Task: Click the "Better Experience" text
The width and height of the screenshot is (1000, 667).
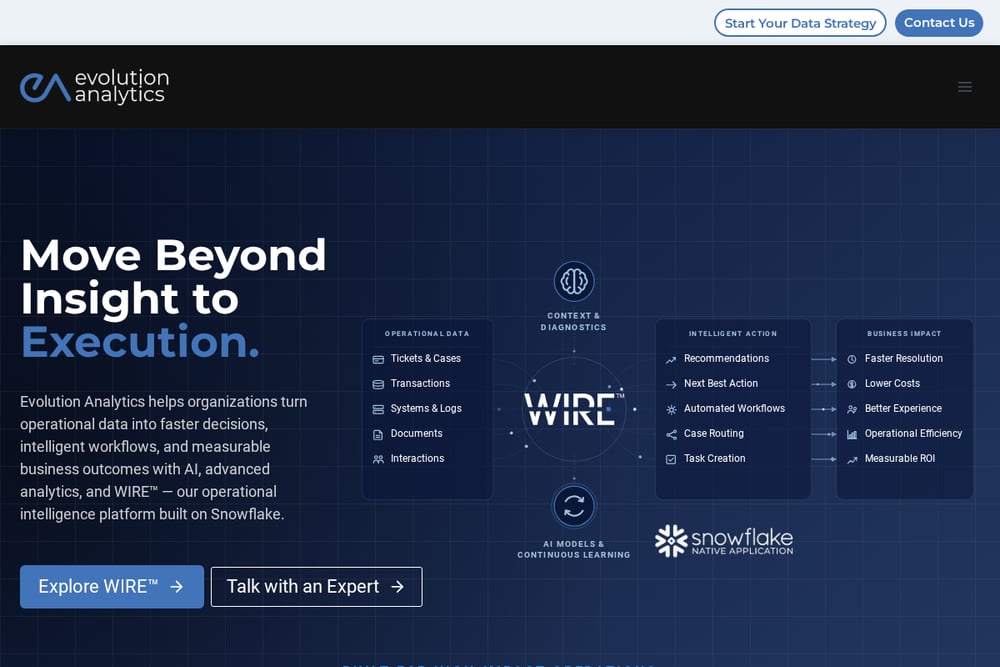Action: pyautogui.click(x=903, y=408)
